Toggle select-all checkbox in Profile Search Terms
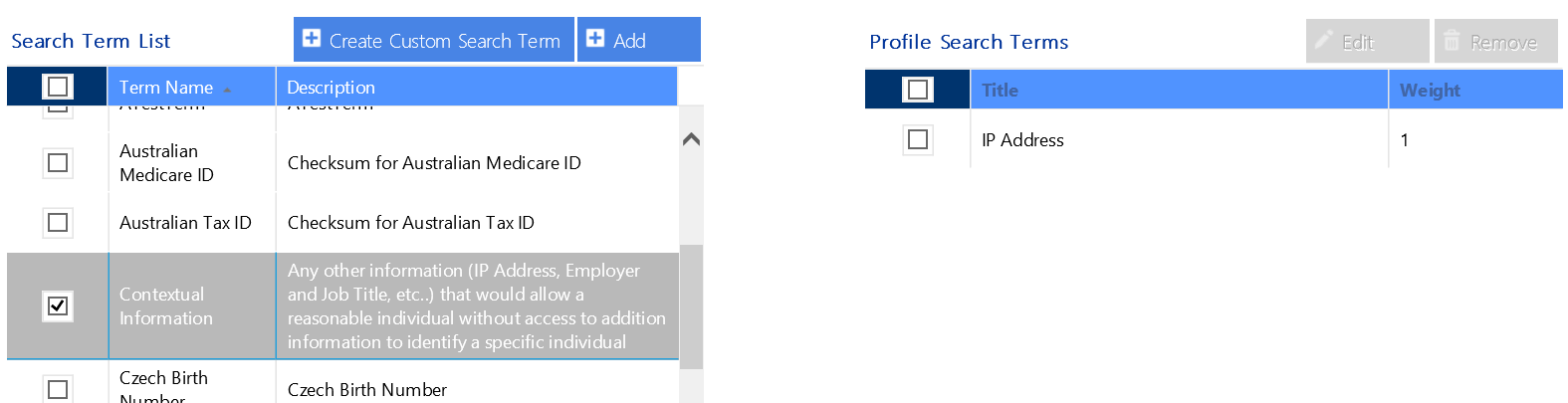This screenshot has height=403, width=1568. [918, 90]
